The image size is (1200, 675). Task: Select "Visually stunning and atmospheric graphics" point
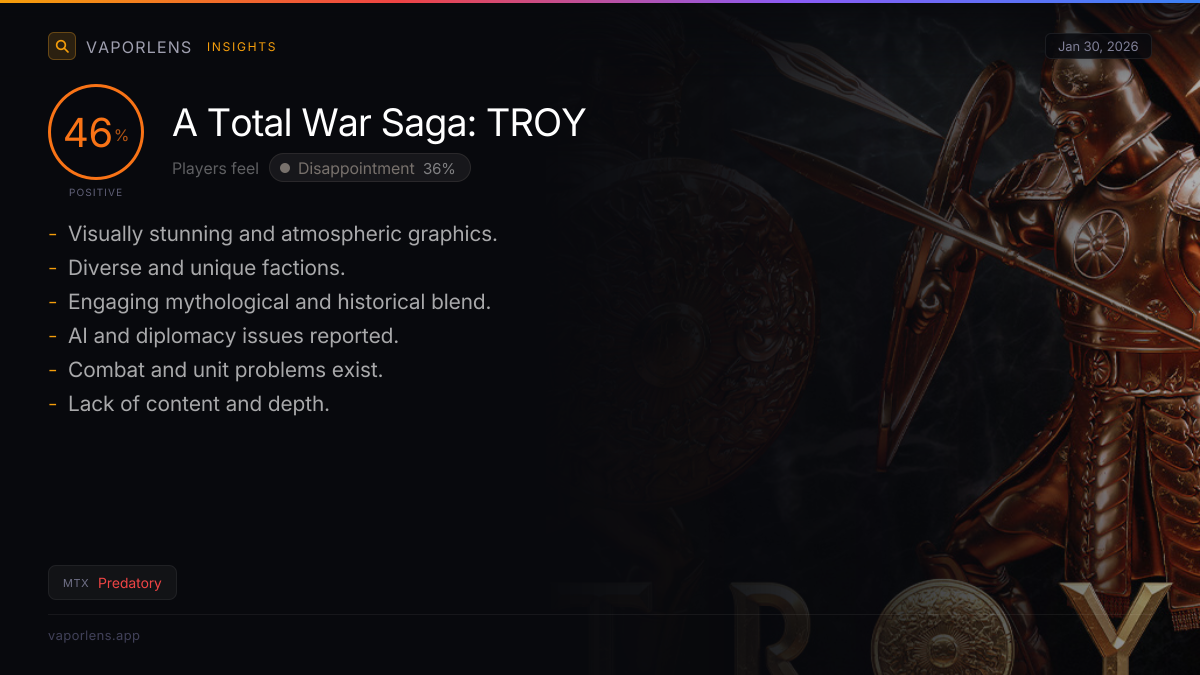click(282, 234)
